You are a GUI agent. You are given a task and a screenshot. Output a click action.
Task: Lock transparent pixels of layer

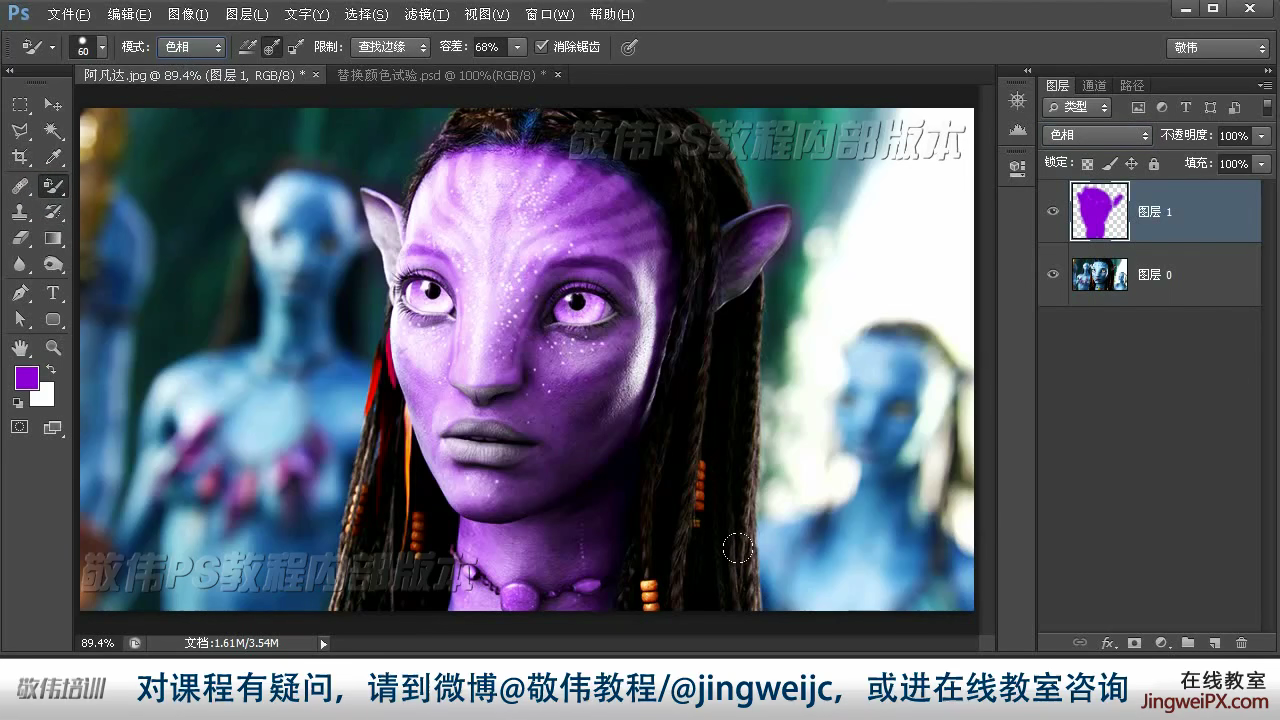point(1087,164)
